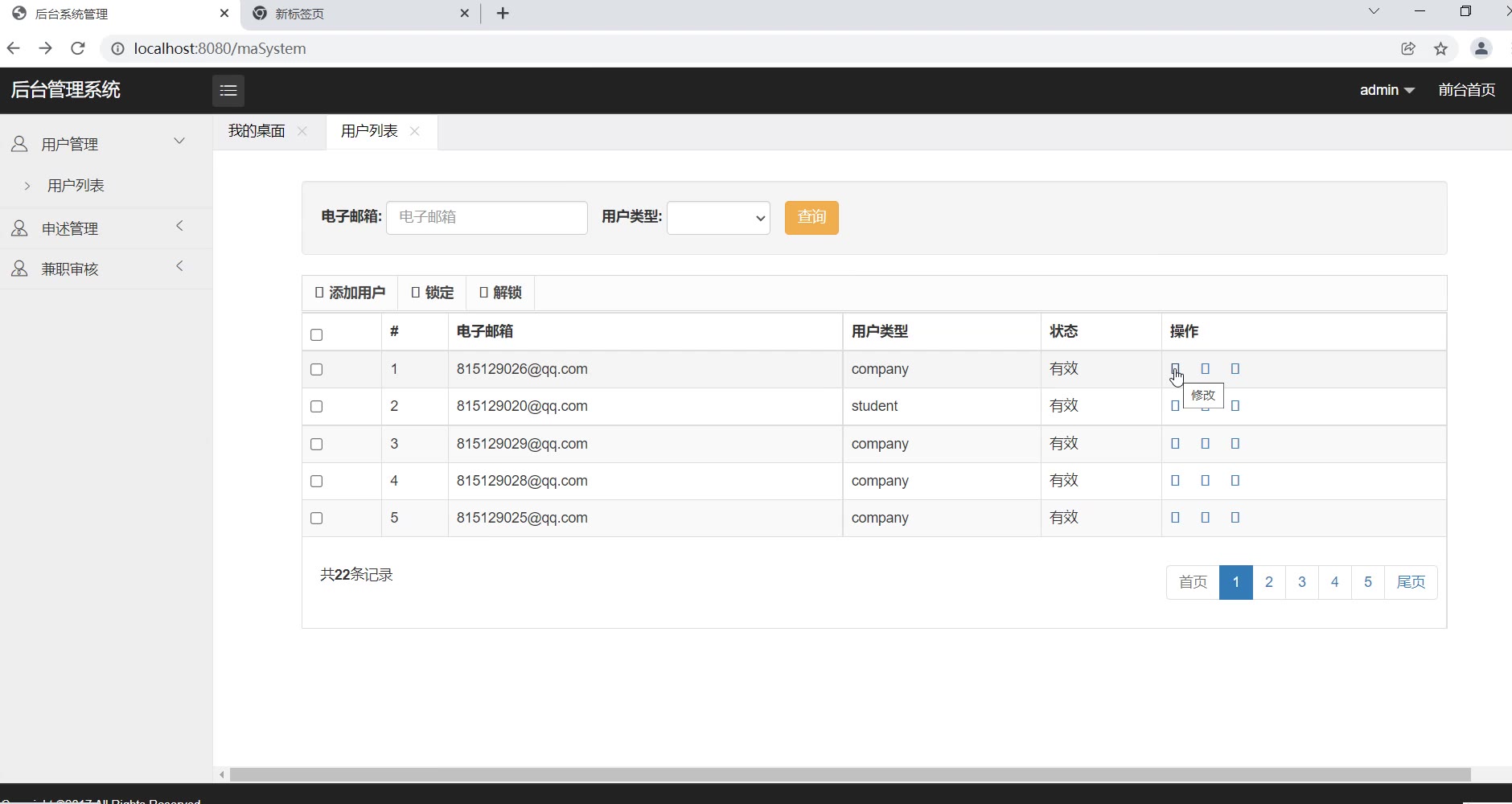The height and width of the screenshot is (804, 1512).
Task: Jump to 首页 first page in pagination
Action: (x=1194, y=582)
